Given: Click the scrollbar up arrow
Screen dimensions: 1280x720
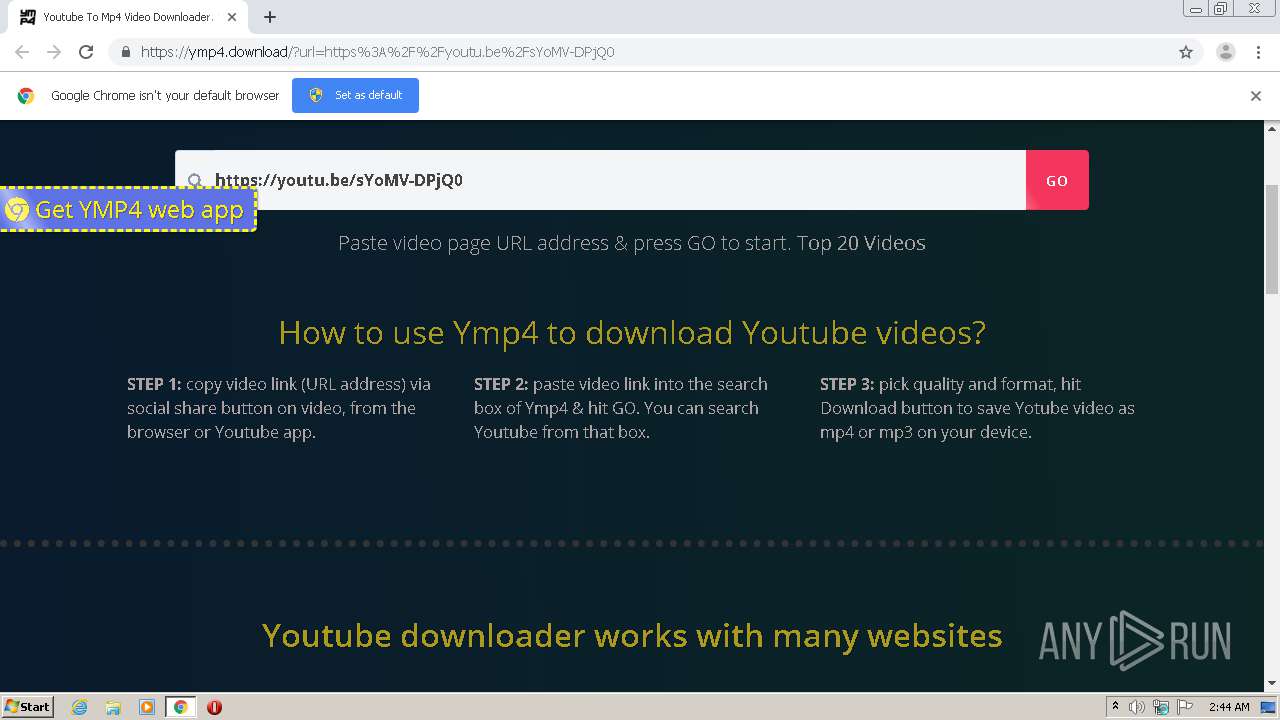Looking at the screenshot, I should coord(1272,128).
